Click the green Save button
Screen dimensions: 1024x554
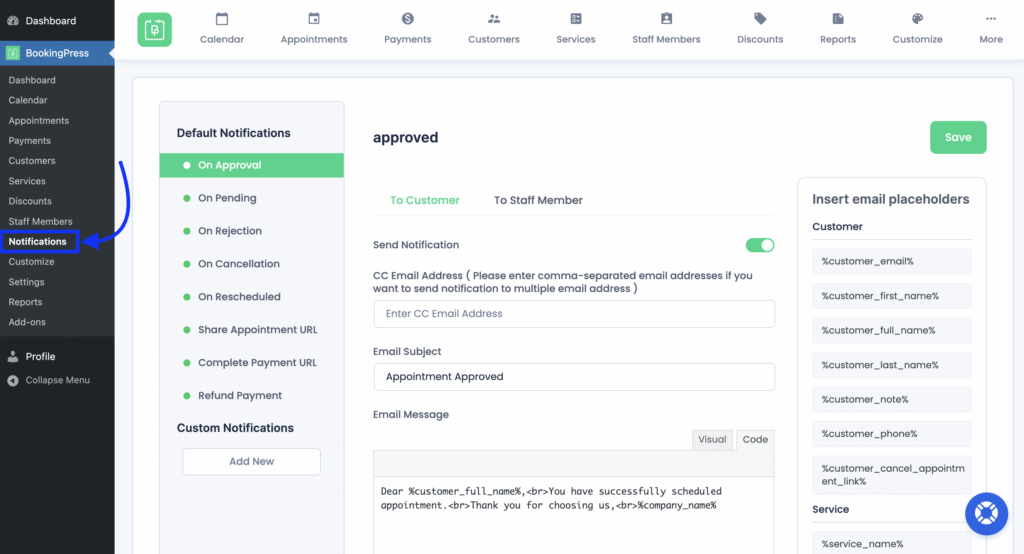pos(958,138)
